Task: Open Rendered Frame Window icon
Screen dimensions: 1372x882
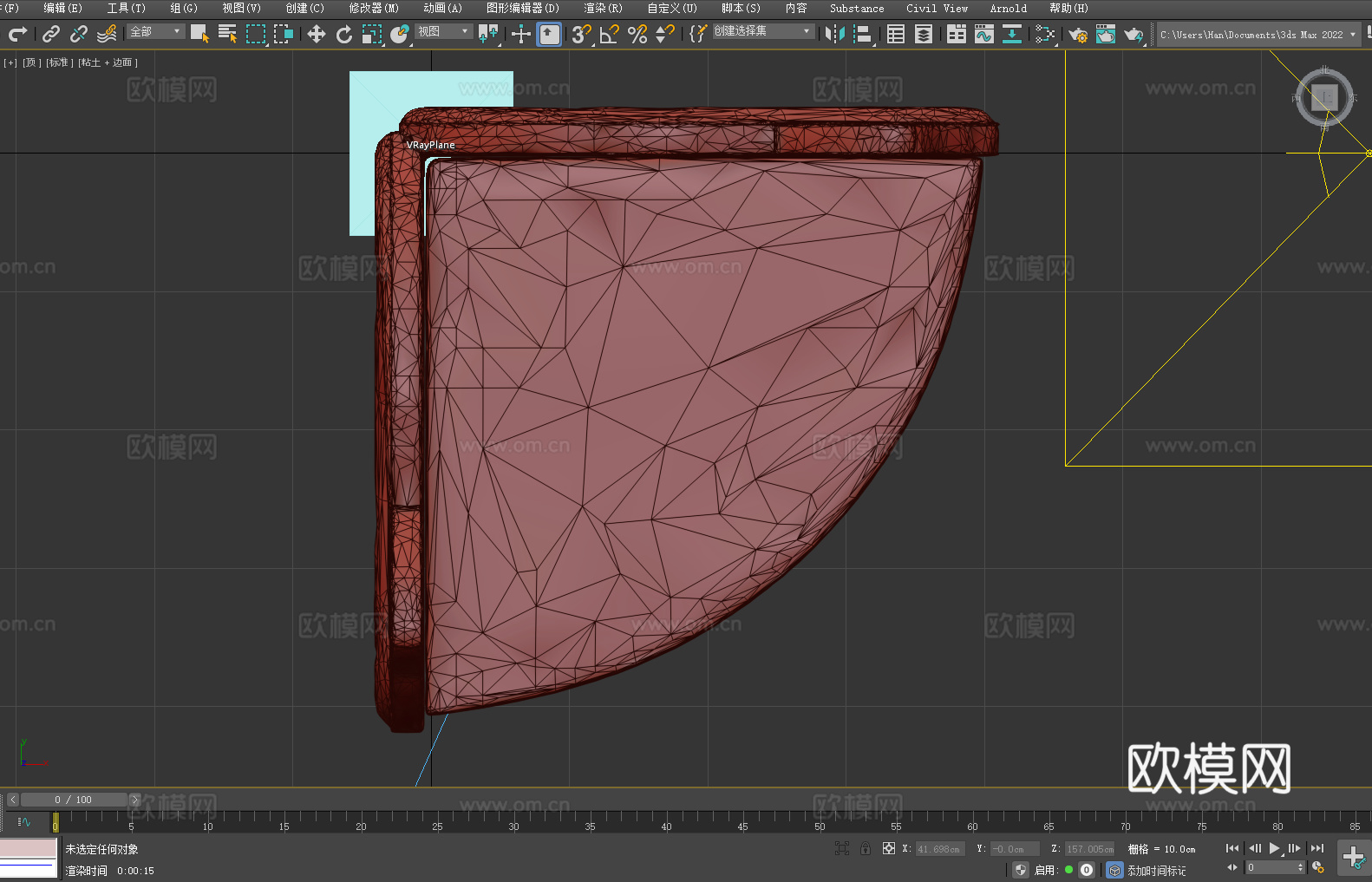Action: (1106, 34)
